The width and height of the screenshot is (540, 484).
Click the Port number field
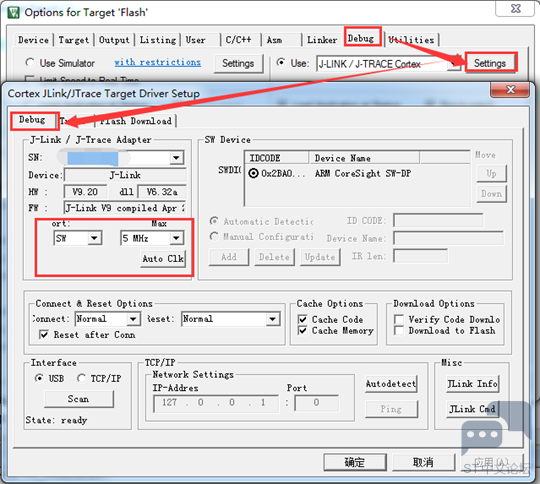pos(316,403)
